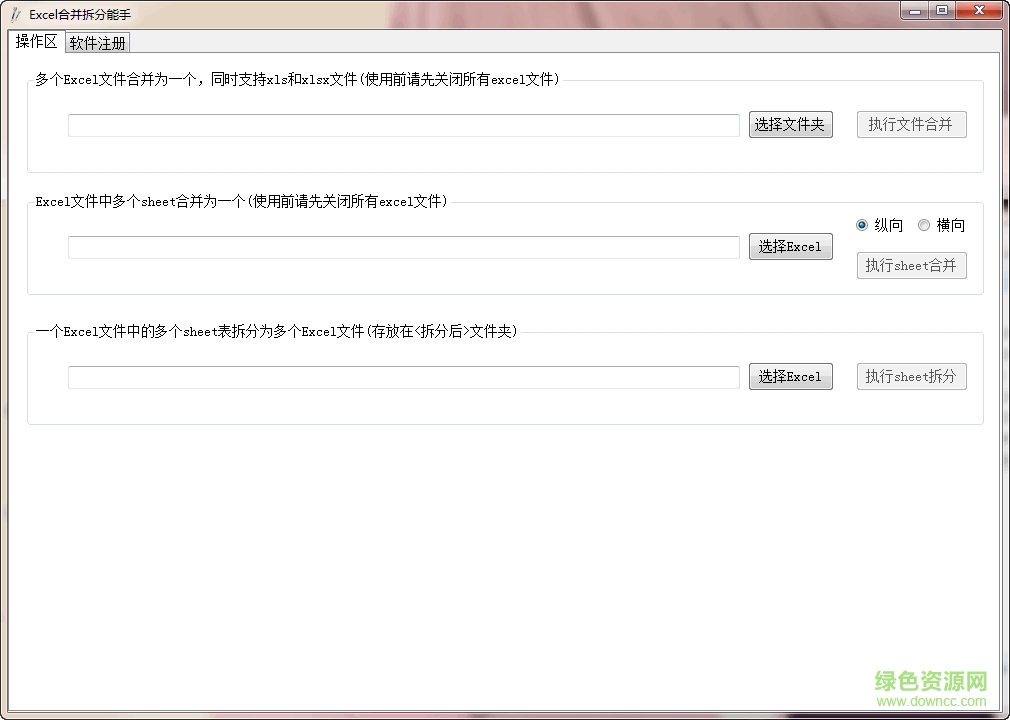This screenshot has height=720, width=1010.
Task: Click the 选择文件夹 button
Action: tap(790, 125)
